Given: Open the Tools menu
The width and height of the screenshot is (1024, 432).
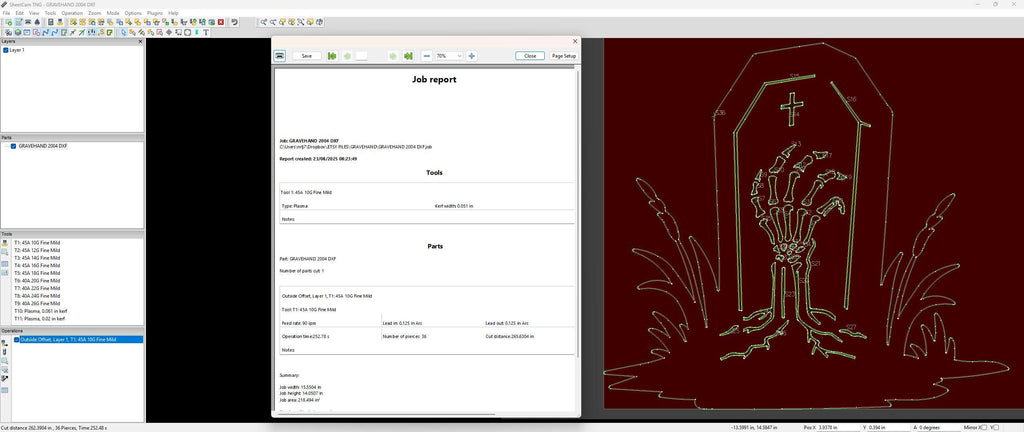Looking at the screenshot, I should (50, 13).
